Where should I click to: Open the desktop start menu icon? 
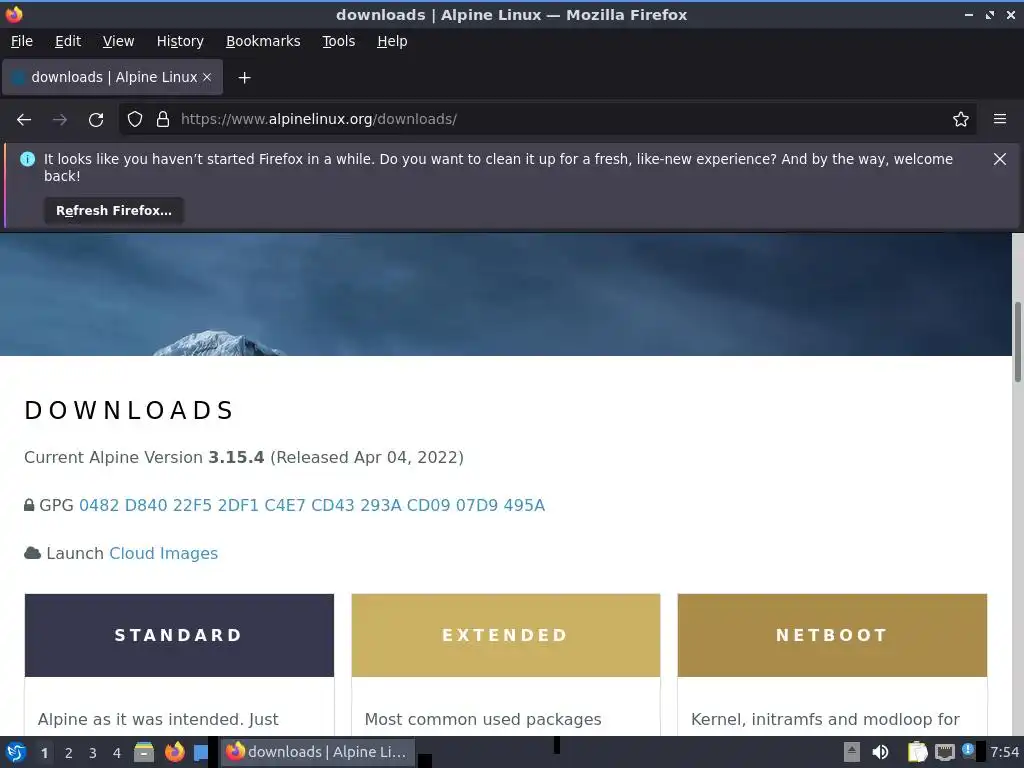pos(16,752)
